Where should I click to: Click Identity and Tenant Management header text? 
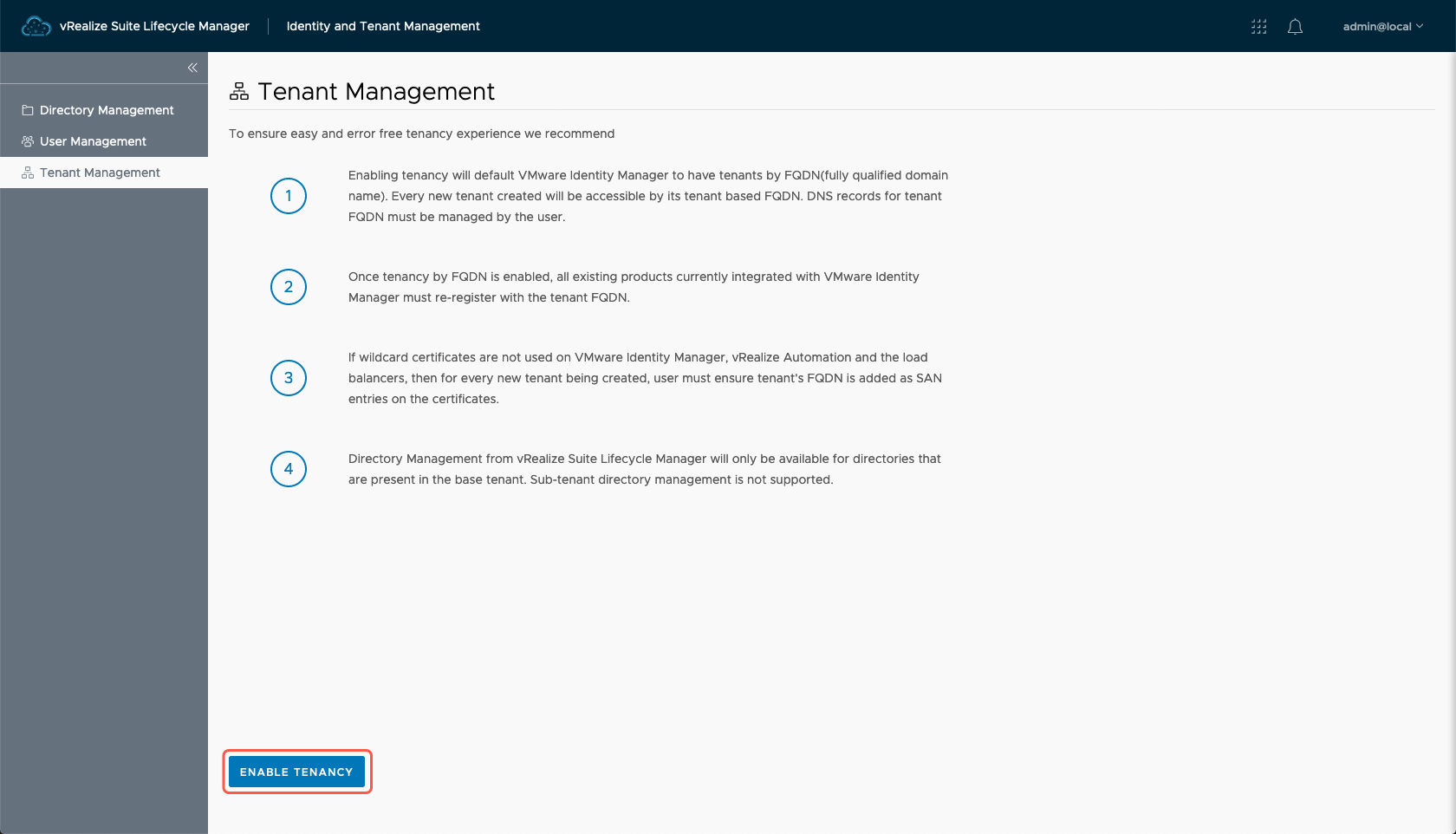click(383, 27)
